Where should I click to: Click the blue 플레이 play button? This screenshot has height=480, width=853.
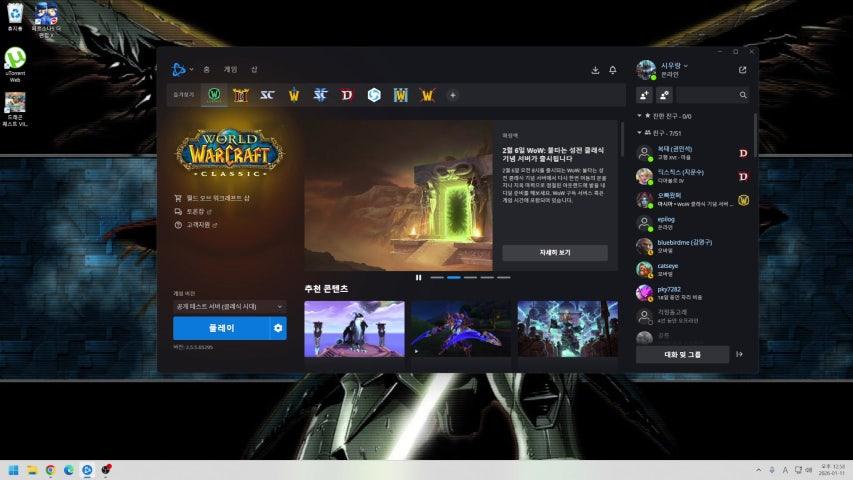click(x=221, y=328)
